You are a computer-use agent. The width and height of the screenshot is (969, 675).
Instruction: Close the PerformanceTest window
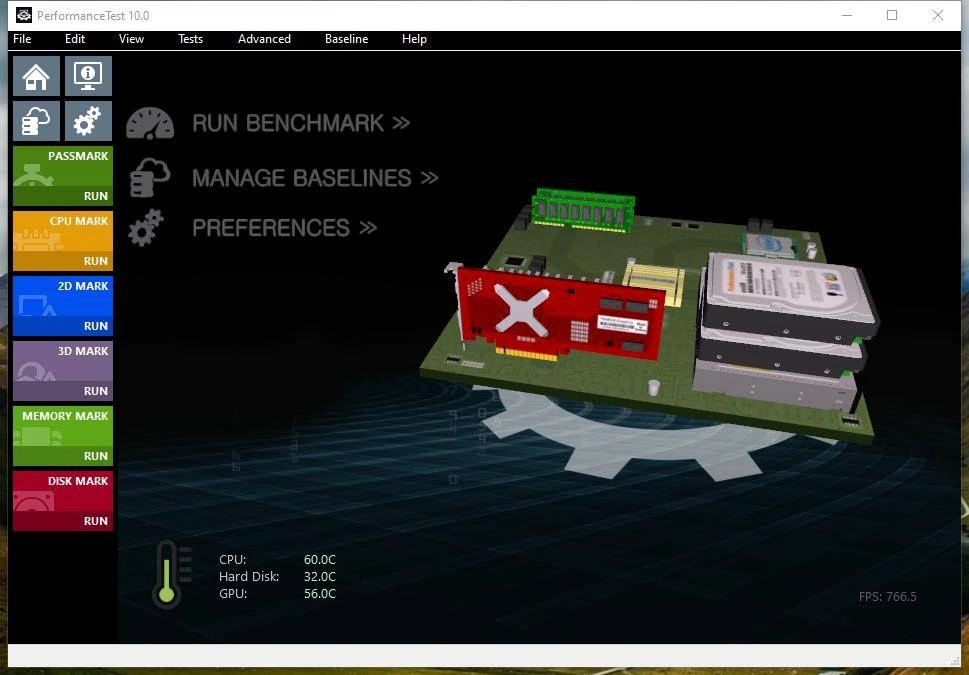[x=937, y=15]
